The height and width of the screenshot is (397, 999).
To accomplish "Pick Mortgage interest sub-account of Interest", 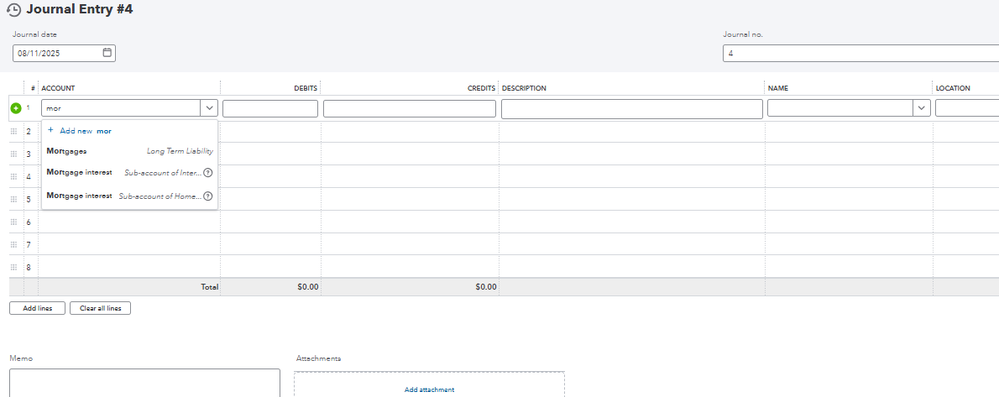I will tap(129, 173).
